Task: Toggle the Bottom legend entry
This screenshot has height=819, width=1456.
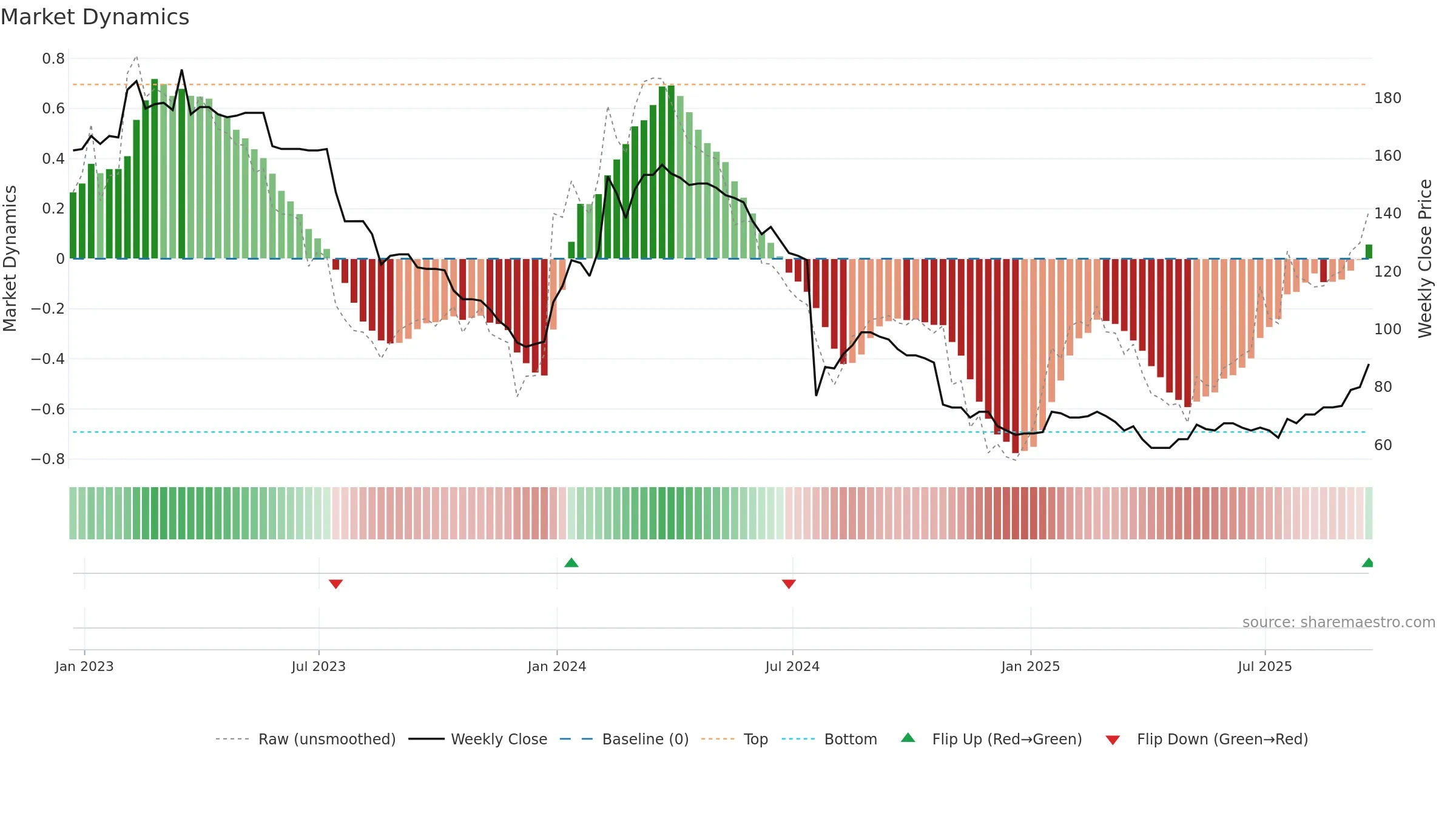Action: 829,739
